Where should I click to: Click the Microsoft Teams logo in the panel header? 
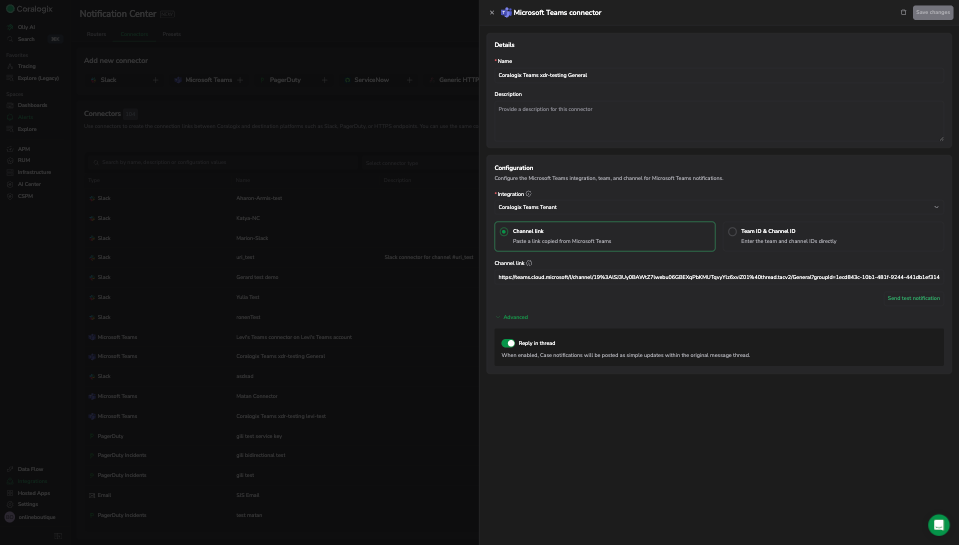(506, 12)
